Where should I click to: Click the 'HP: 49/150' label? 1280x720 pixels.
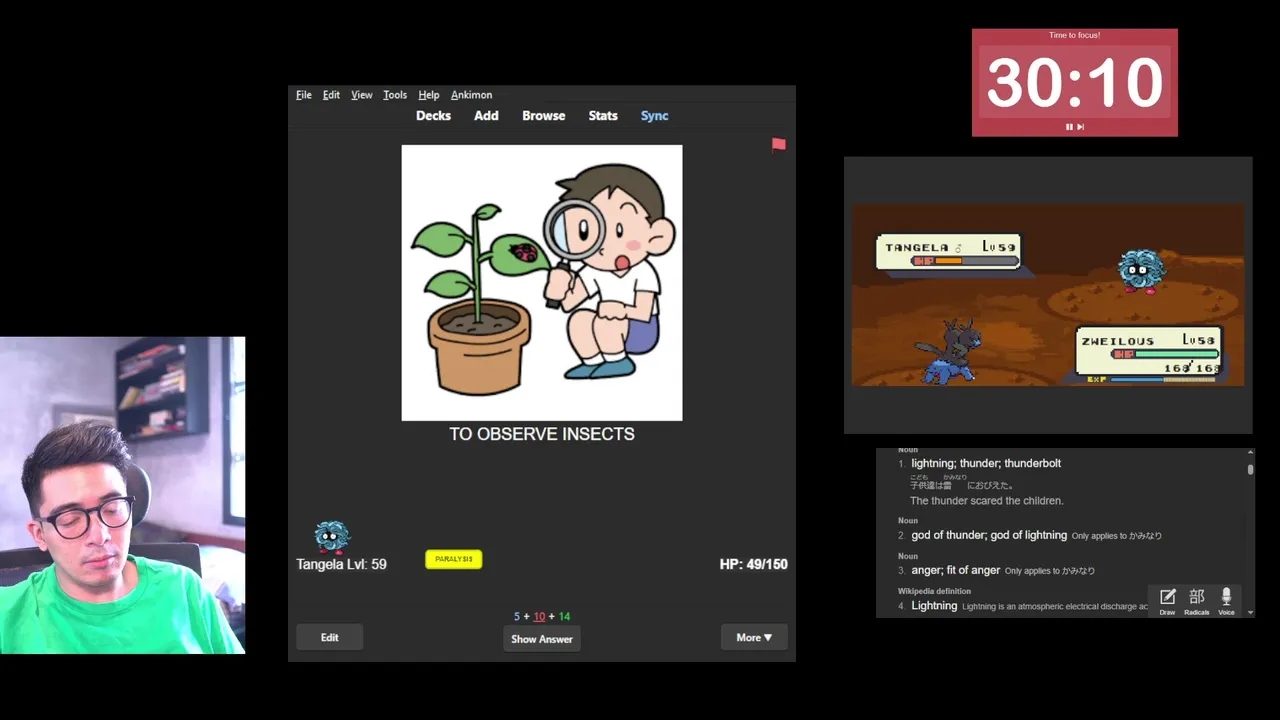(753, 564)
